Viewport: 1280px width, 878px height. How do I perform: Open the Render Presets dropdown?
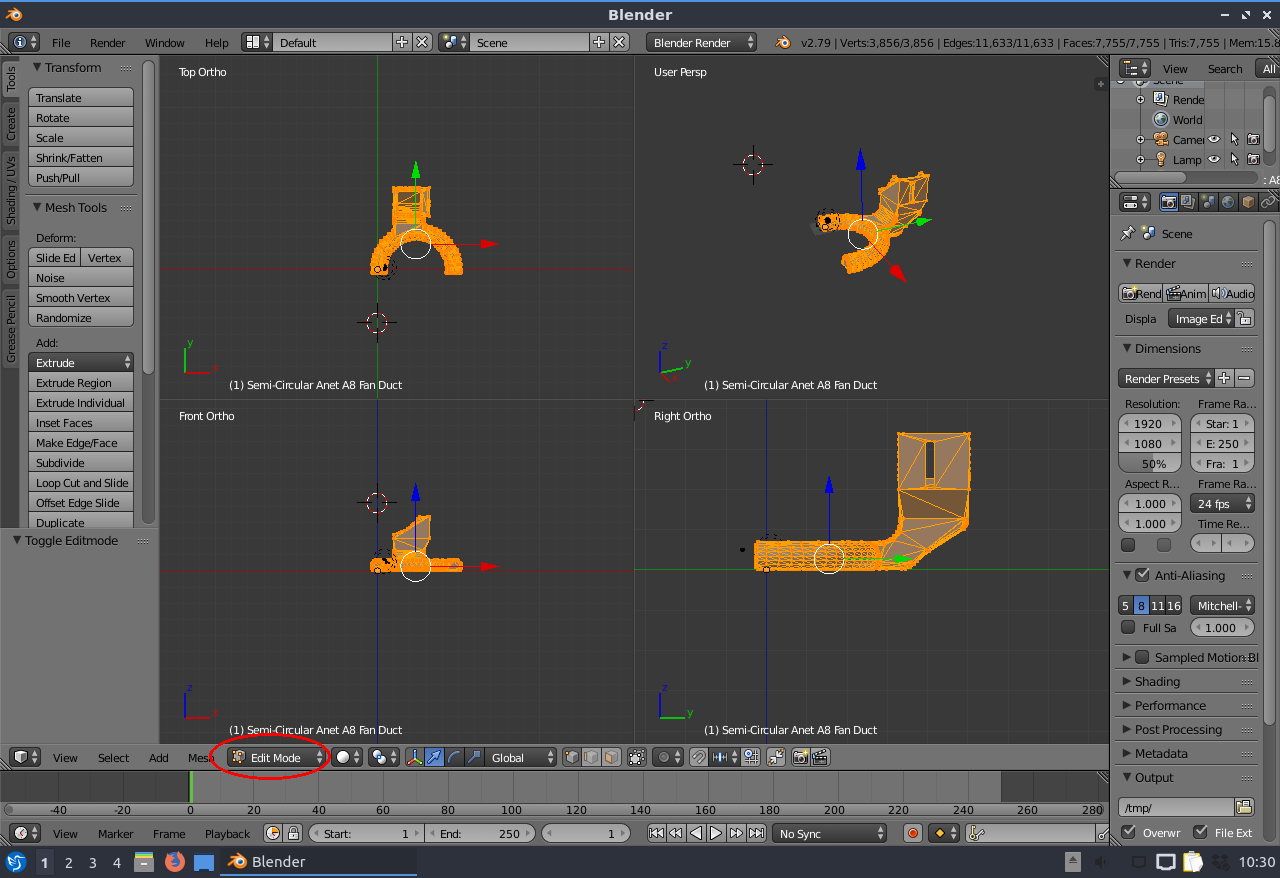coord(1166,379)
